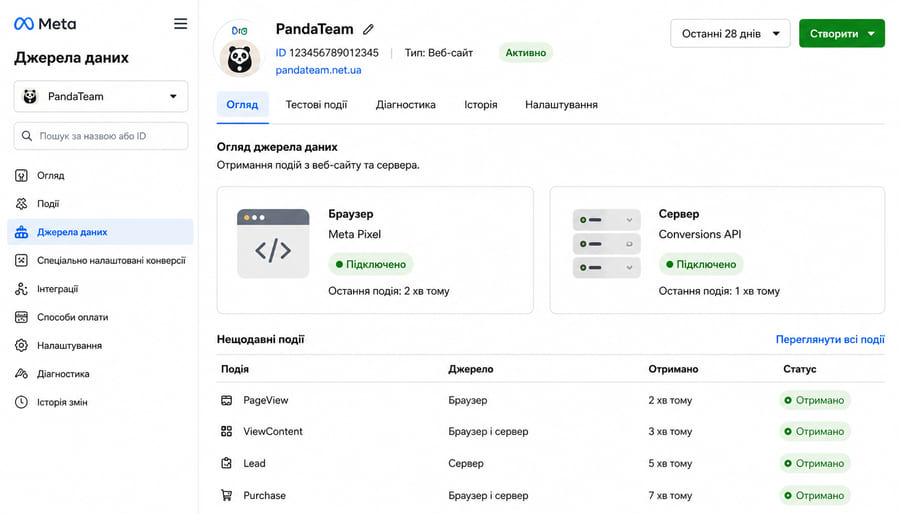Screen dimensions: 900x514
Task: Click the Джерела даних sidebar icon
Action: click(21, 232)
